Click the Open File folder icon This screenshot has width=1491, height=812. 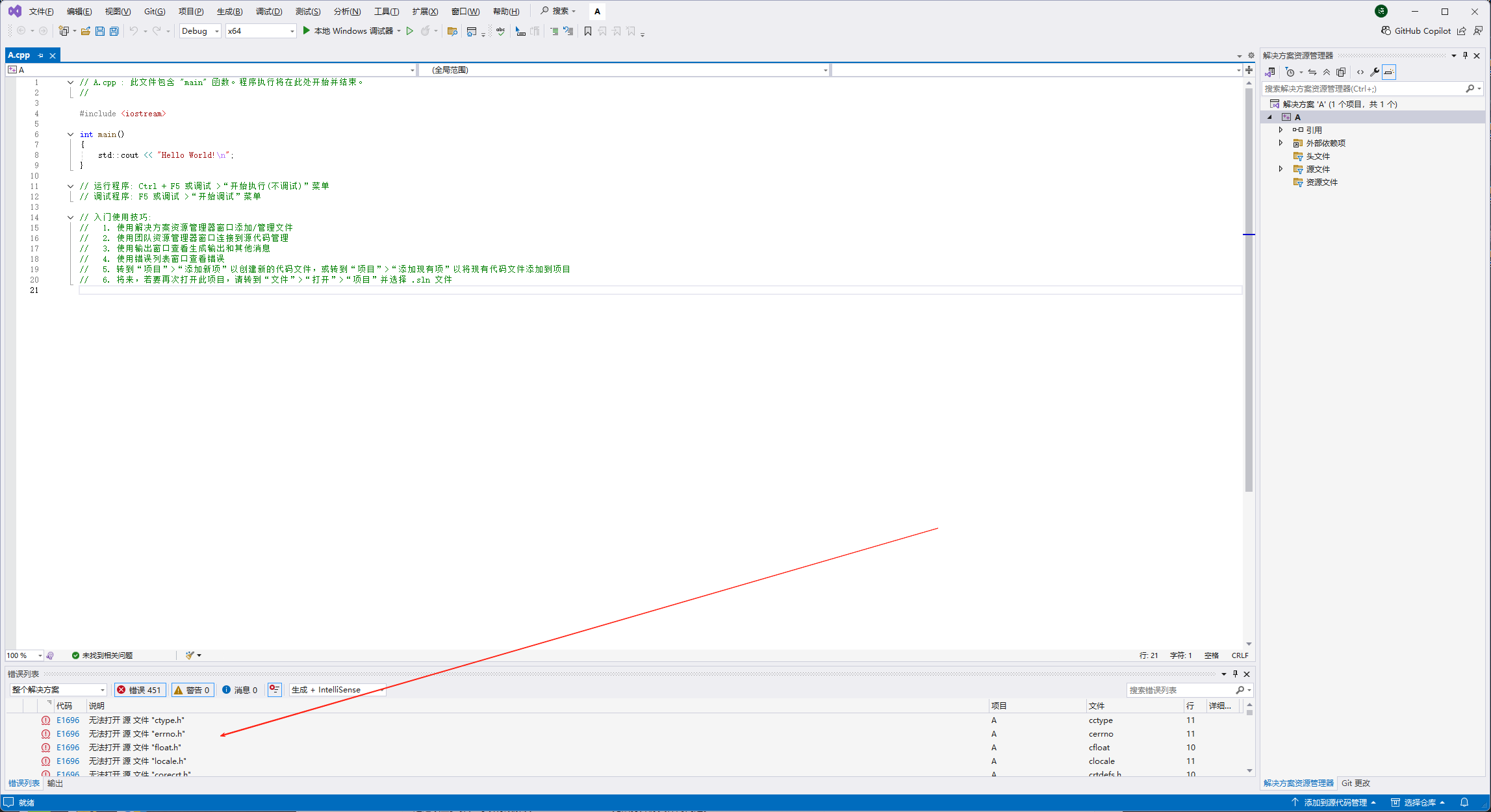[85, 31]
